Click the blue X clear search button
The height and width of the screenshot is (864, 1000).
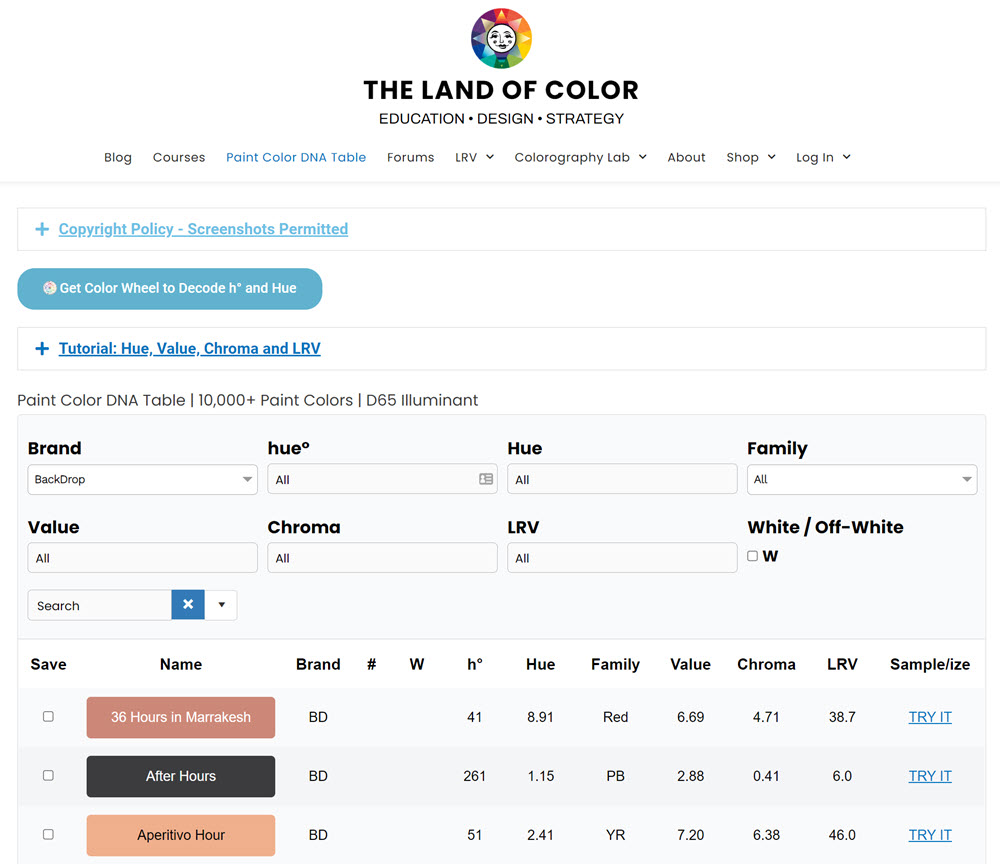click(188, 605)
